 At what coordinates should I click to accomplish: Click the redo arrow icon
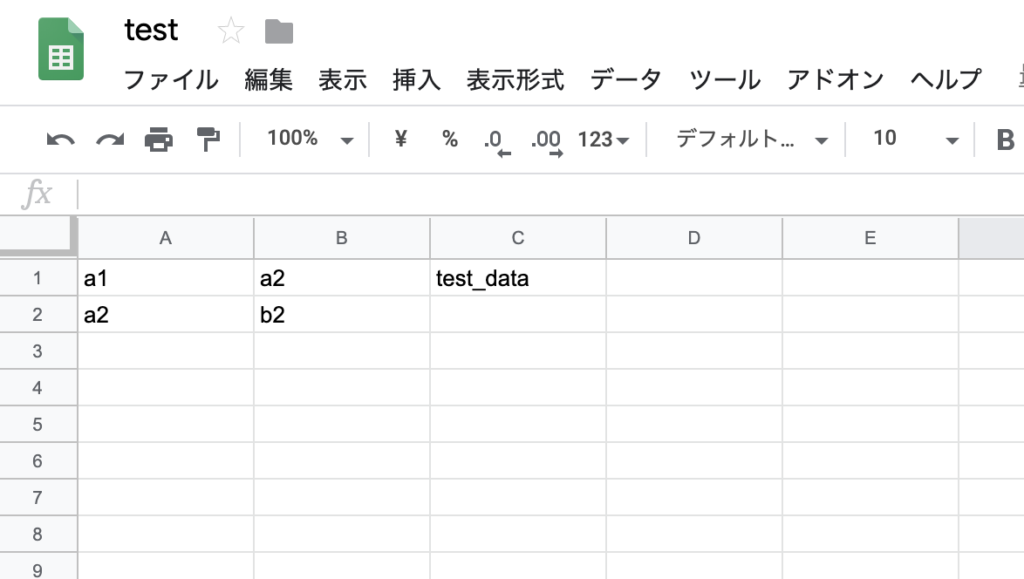[x=110, y=140]
